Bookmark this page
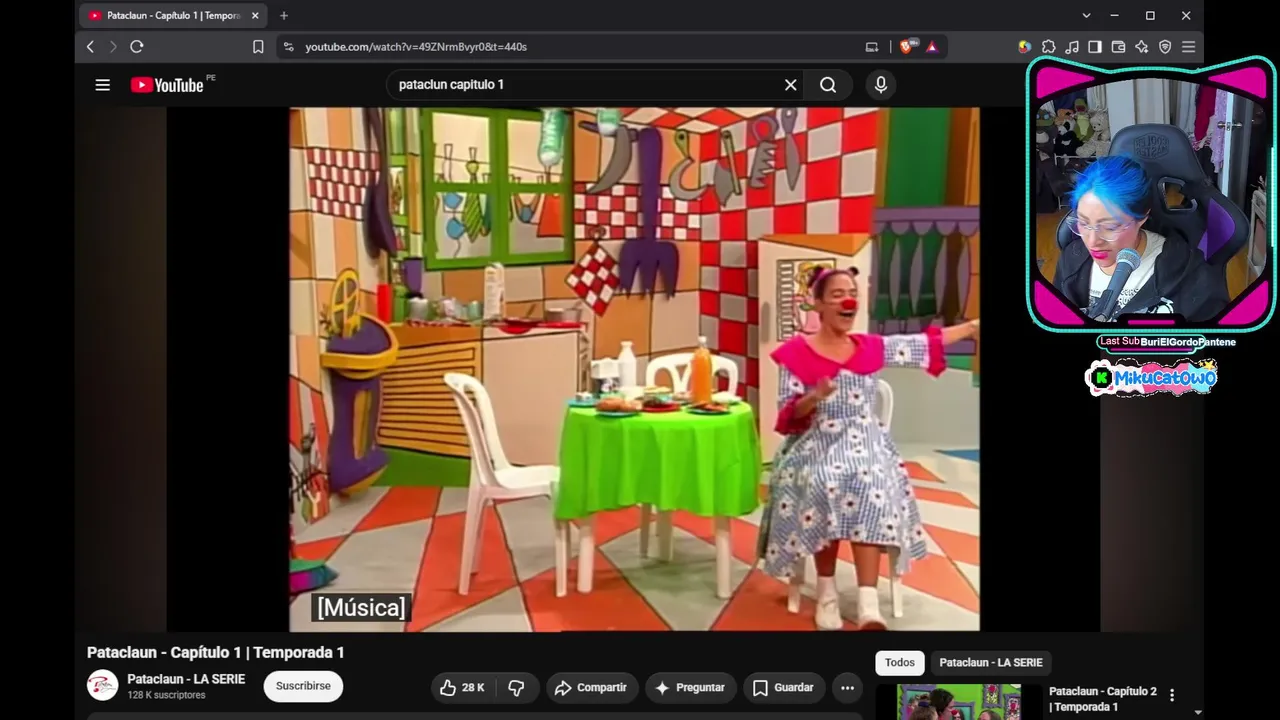 click(x=258, y=47)
